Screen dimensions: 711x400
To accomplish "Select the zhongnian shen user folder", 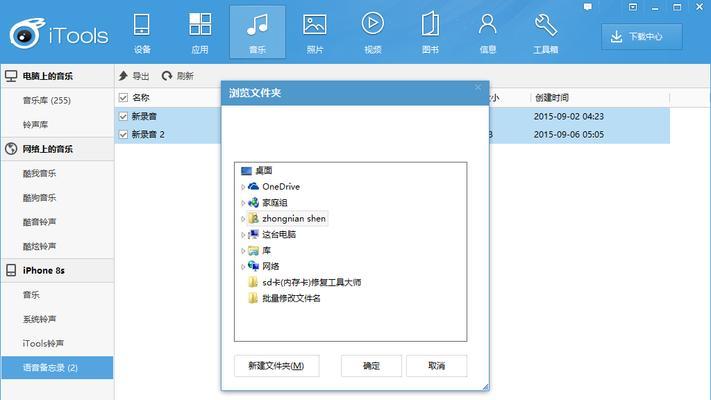I will click(287, 219).
